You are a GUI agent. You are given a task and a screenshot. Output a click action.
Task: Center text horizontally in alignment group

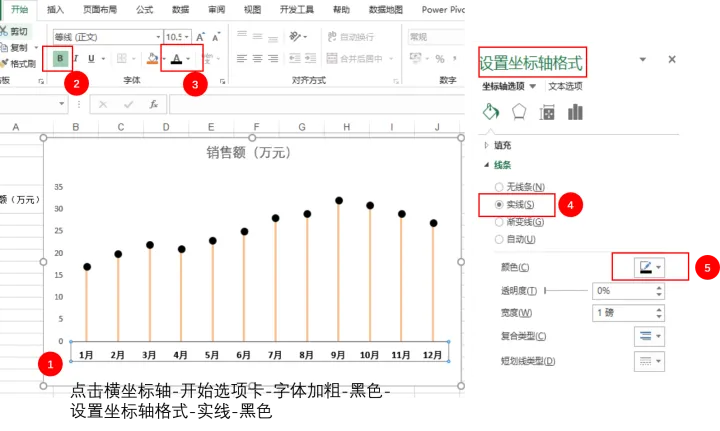pos(258,58)
